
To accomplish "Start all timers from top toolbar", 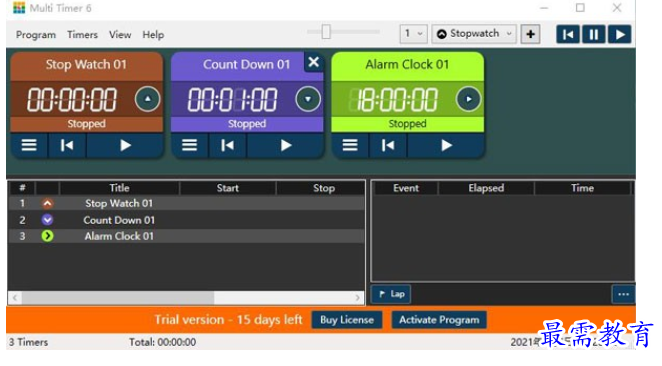I will click(x=619, y=34).
